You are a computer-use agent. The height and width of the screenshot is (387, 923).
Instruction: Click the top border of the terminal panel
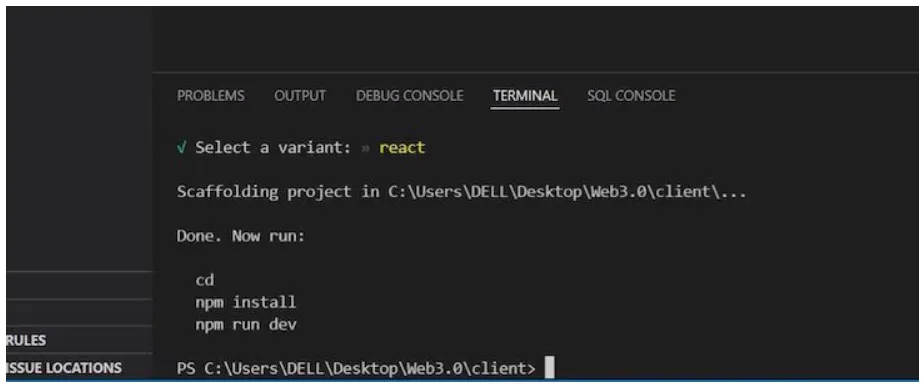534,73
